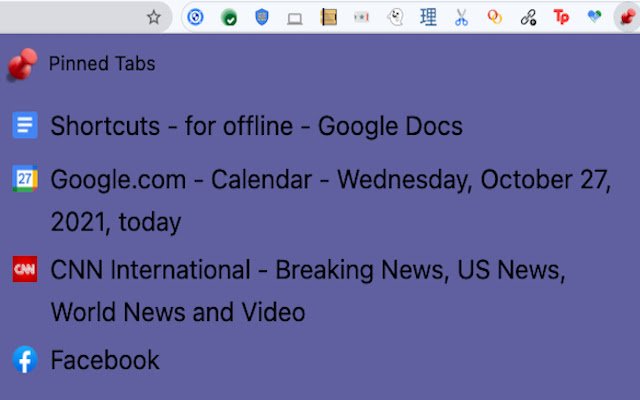Screen dimensions: 640x400
Task: Bookmark this page with the star icon
Action: (154, 17)
